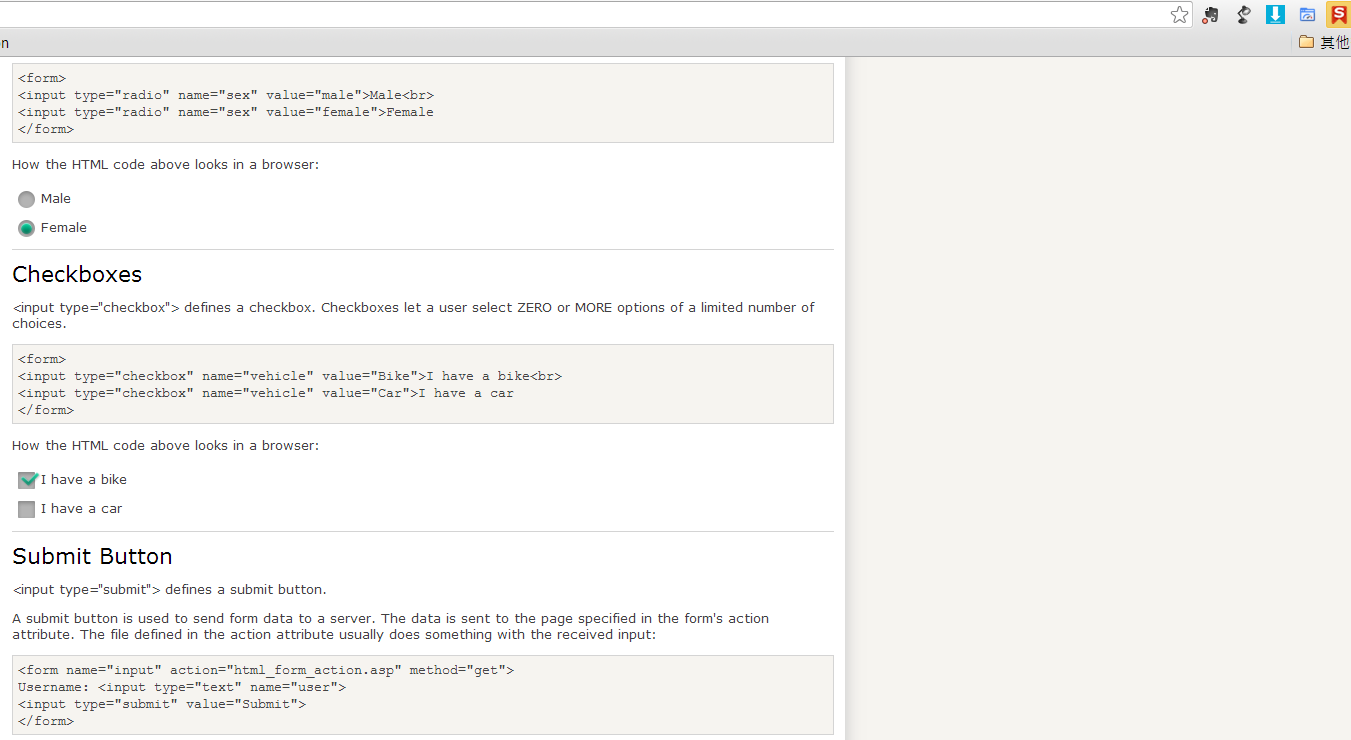This screenshot has width=1351, height=740.
Task: Uncheck the "I have a bike" checkbox
Action: pyautogui.click(x=27, y=480)
